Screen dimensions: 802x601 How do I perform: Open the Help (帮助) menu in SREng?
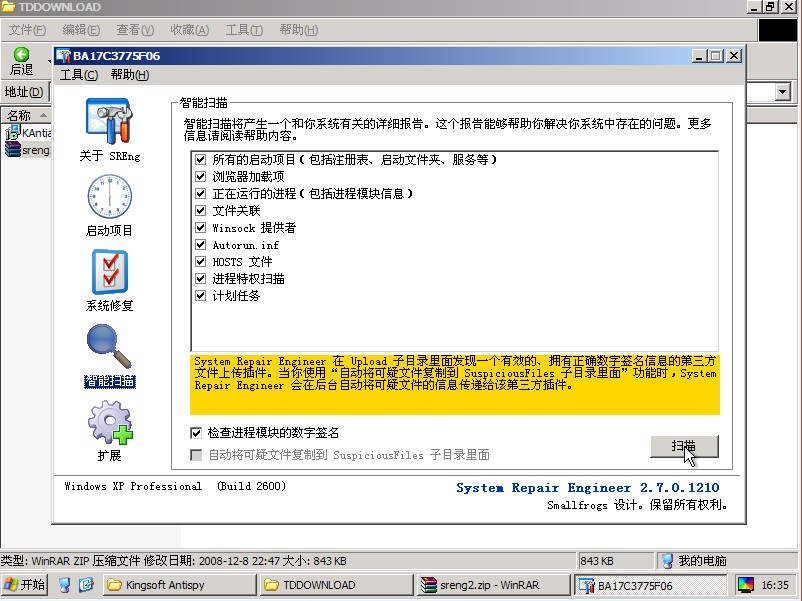coord(130,75)
